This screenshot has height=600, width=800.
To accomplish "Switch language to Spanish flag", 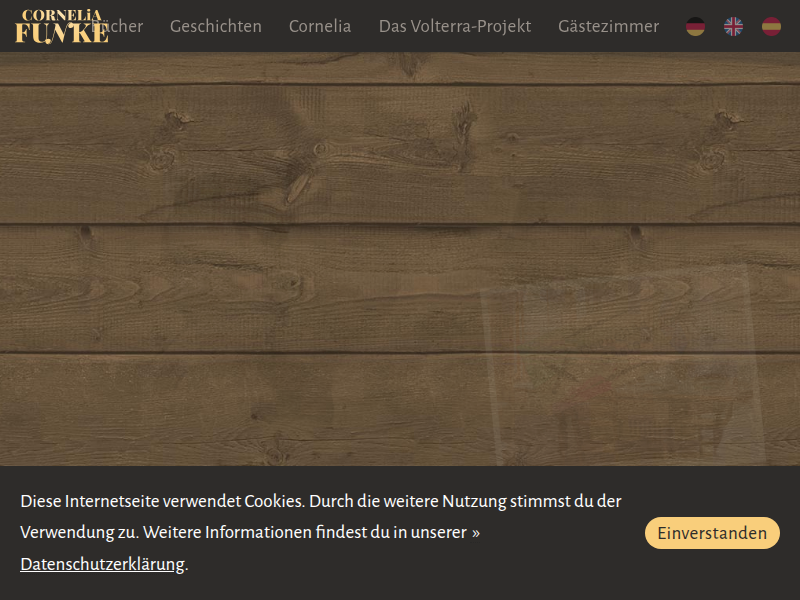I will (x=771, y=27).
